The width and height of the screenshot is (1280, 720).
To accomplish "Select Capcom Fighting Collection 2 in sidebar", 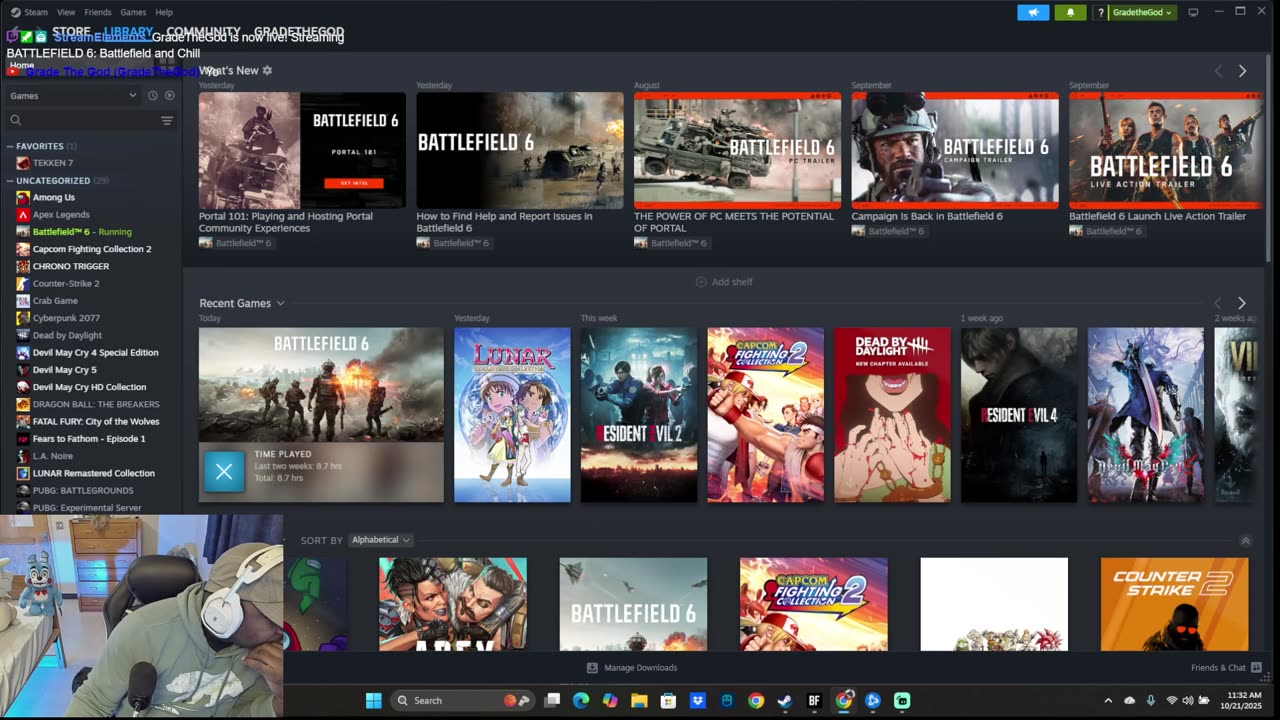I will tap(92, 249).
